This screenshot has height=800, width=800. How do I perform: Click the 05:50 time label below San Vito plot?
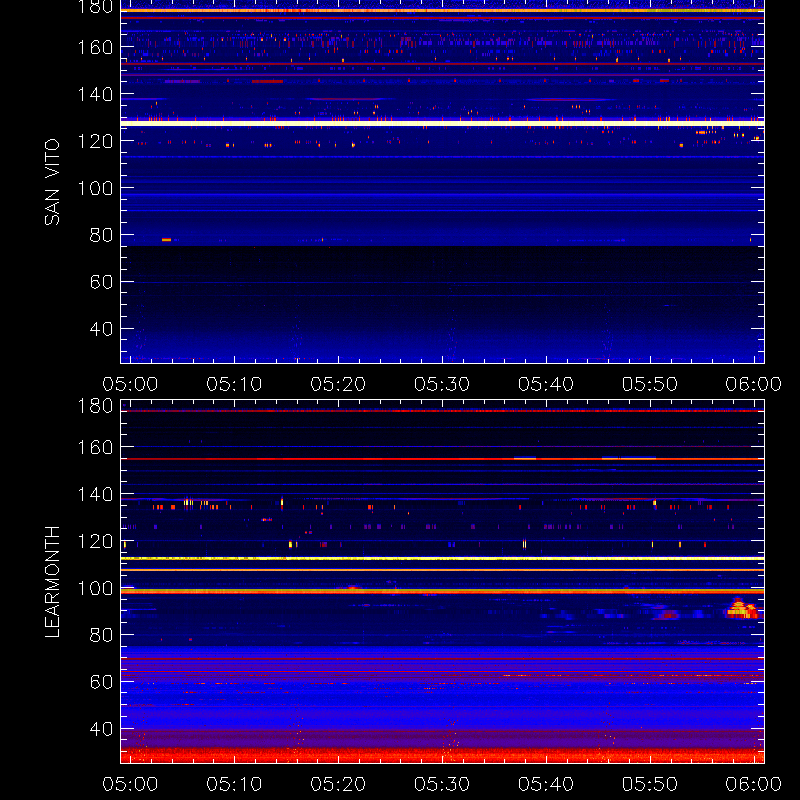650,384
